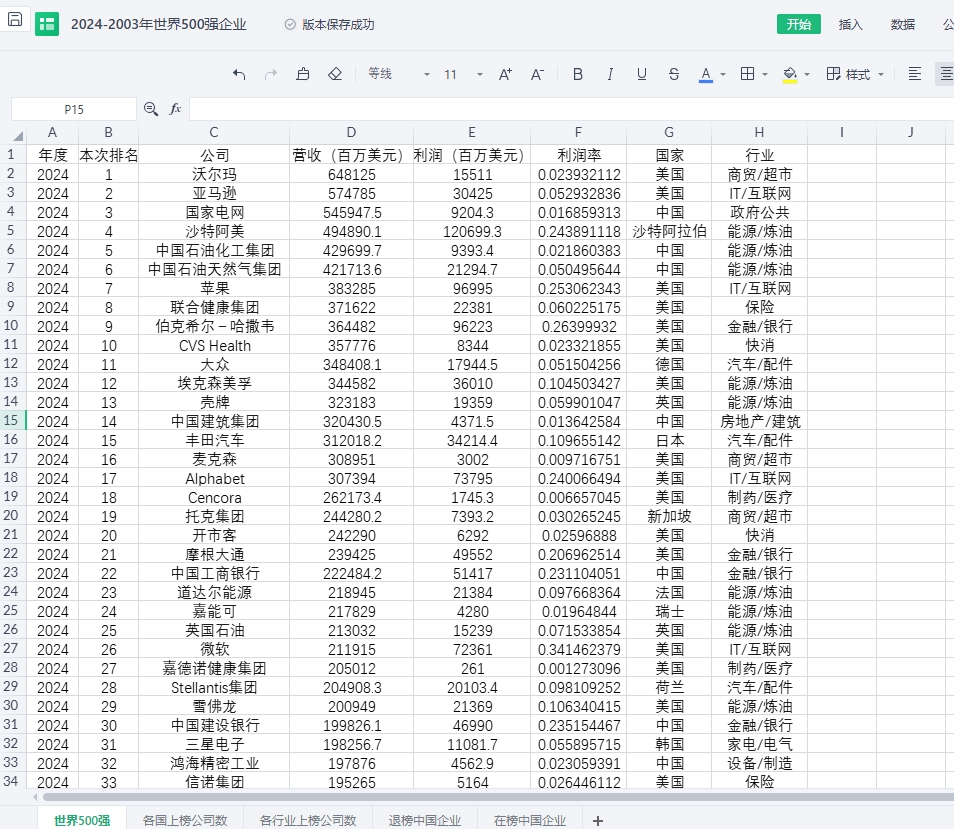Click the cell with value 0.341462379
The image size is (954, 829).
[x=579, y=650]
